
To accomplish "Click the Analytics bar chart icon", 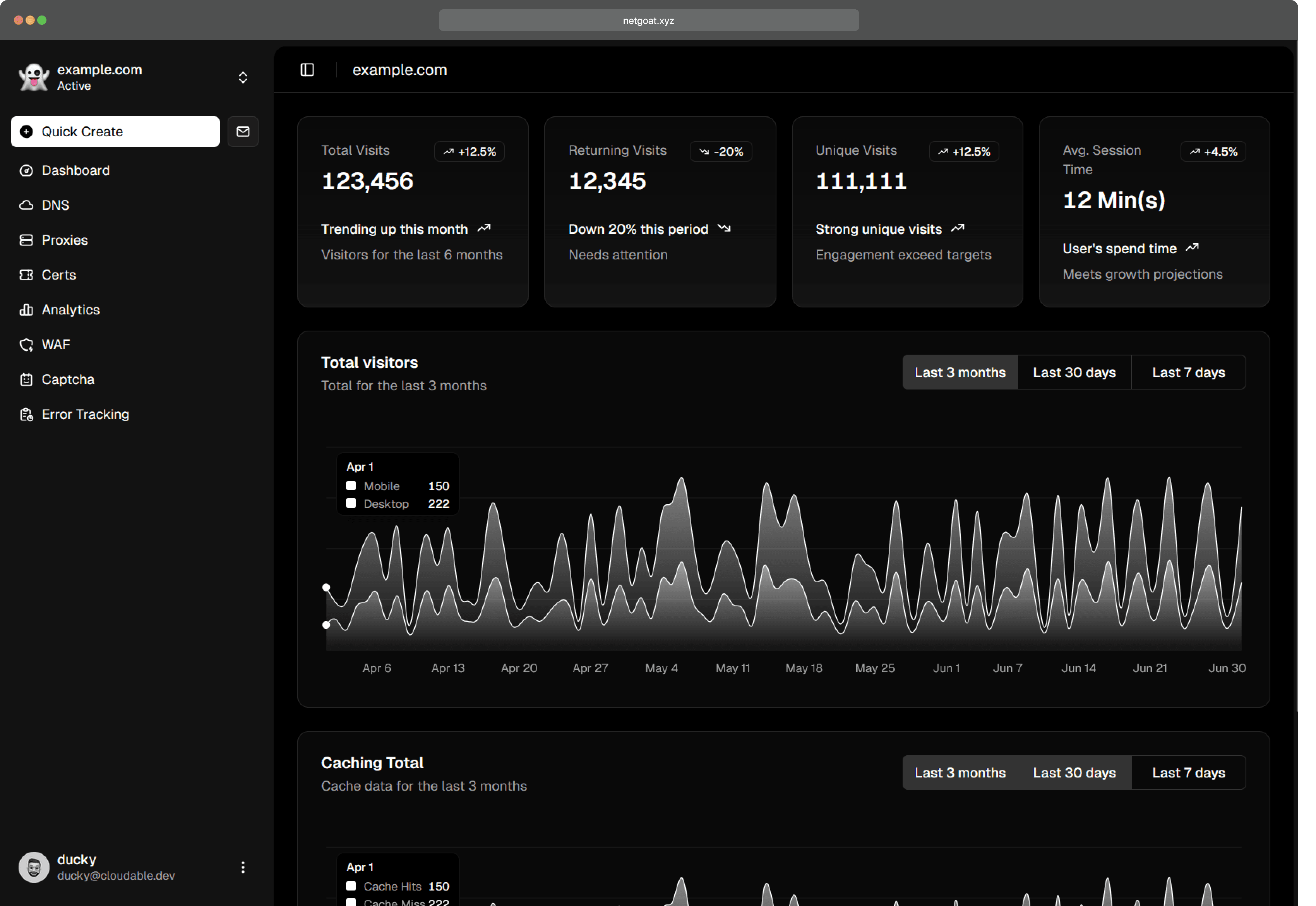I will coord(26,310).
